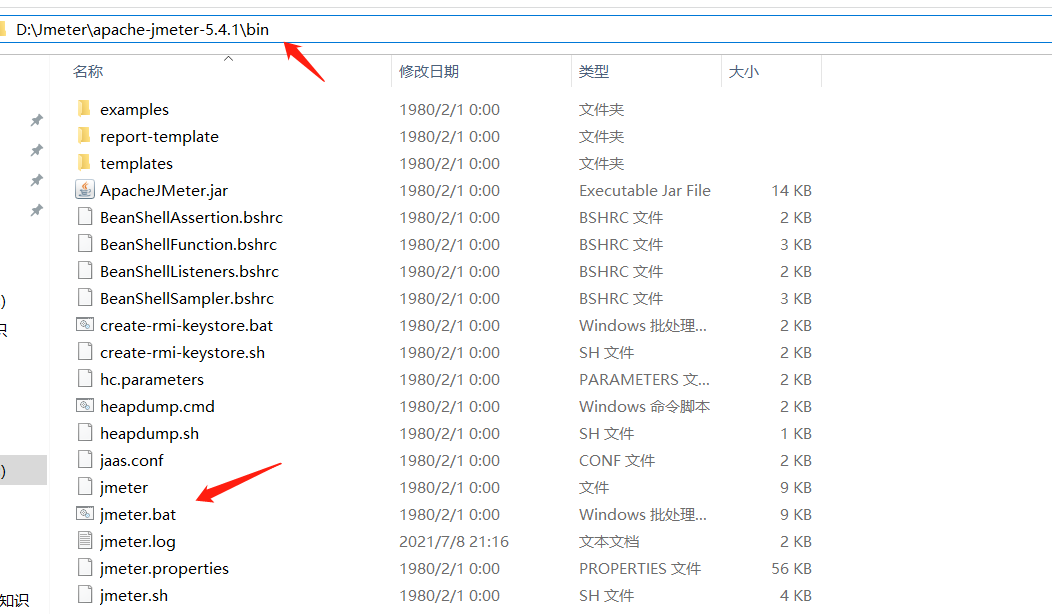The height and width of the screenshot is (614, 1052).
Task: Click the folder icon in address bar
Action: point(3,30)
